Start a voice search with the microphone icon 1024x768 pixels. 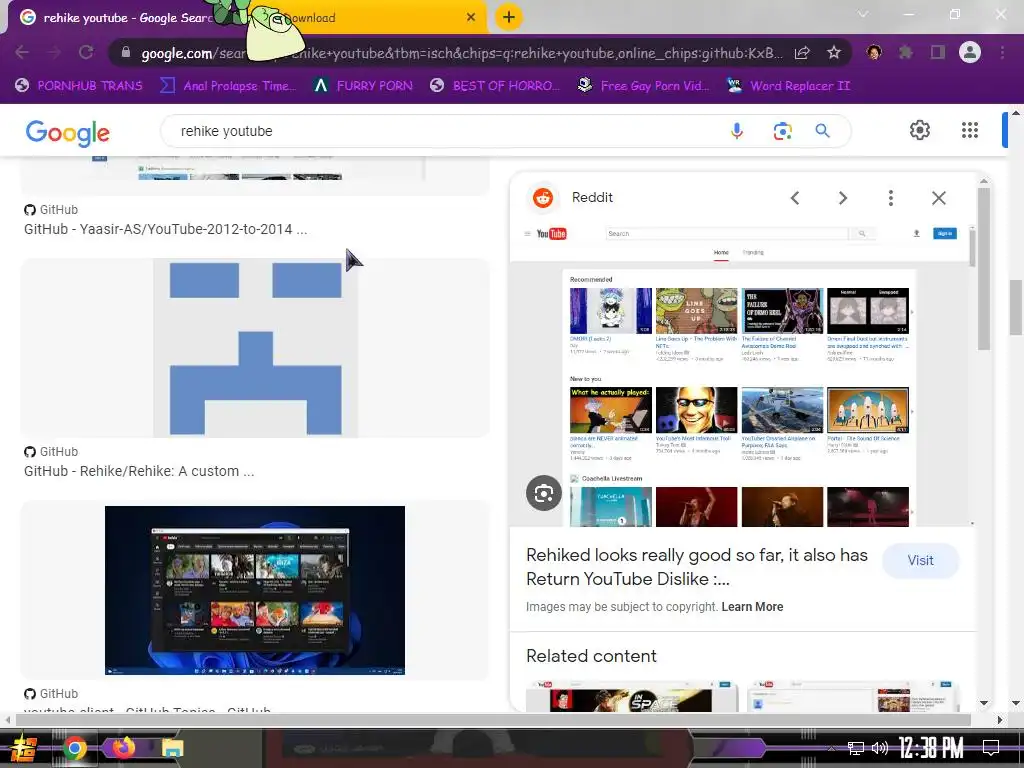tap(737, 131)
